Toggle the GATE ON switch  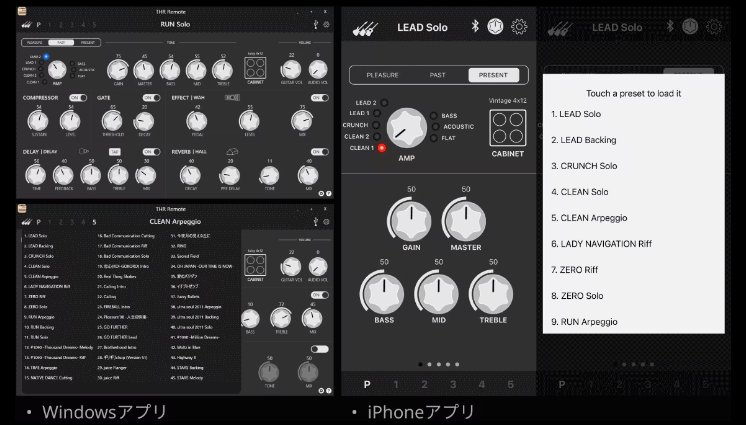pos(152,98)
